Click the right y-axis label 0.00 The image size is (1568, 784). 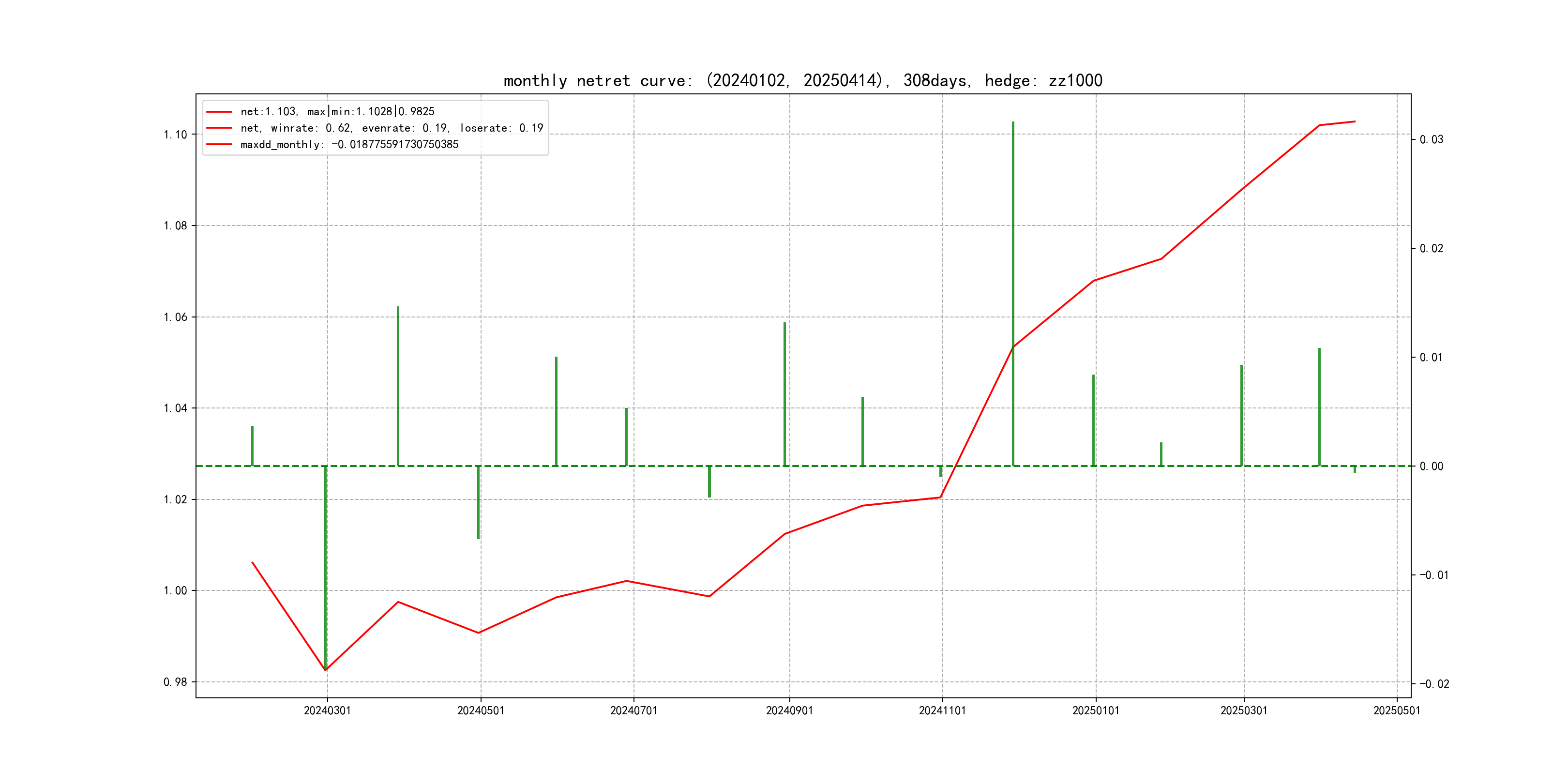(x=1431, y=466)
